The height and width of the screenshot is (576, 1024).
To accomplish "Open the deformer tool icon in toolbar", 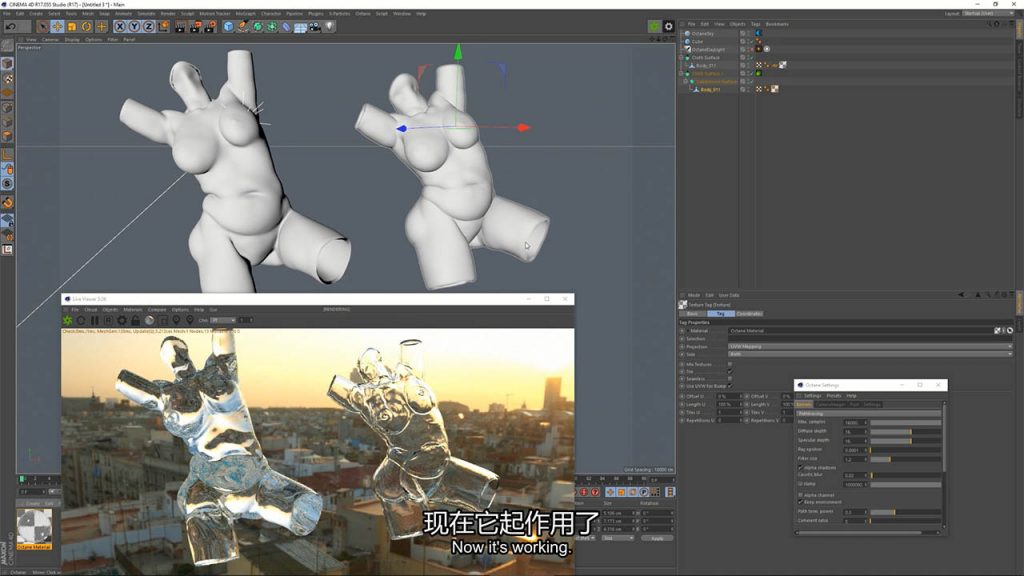I will coord(286,27).
